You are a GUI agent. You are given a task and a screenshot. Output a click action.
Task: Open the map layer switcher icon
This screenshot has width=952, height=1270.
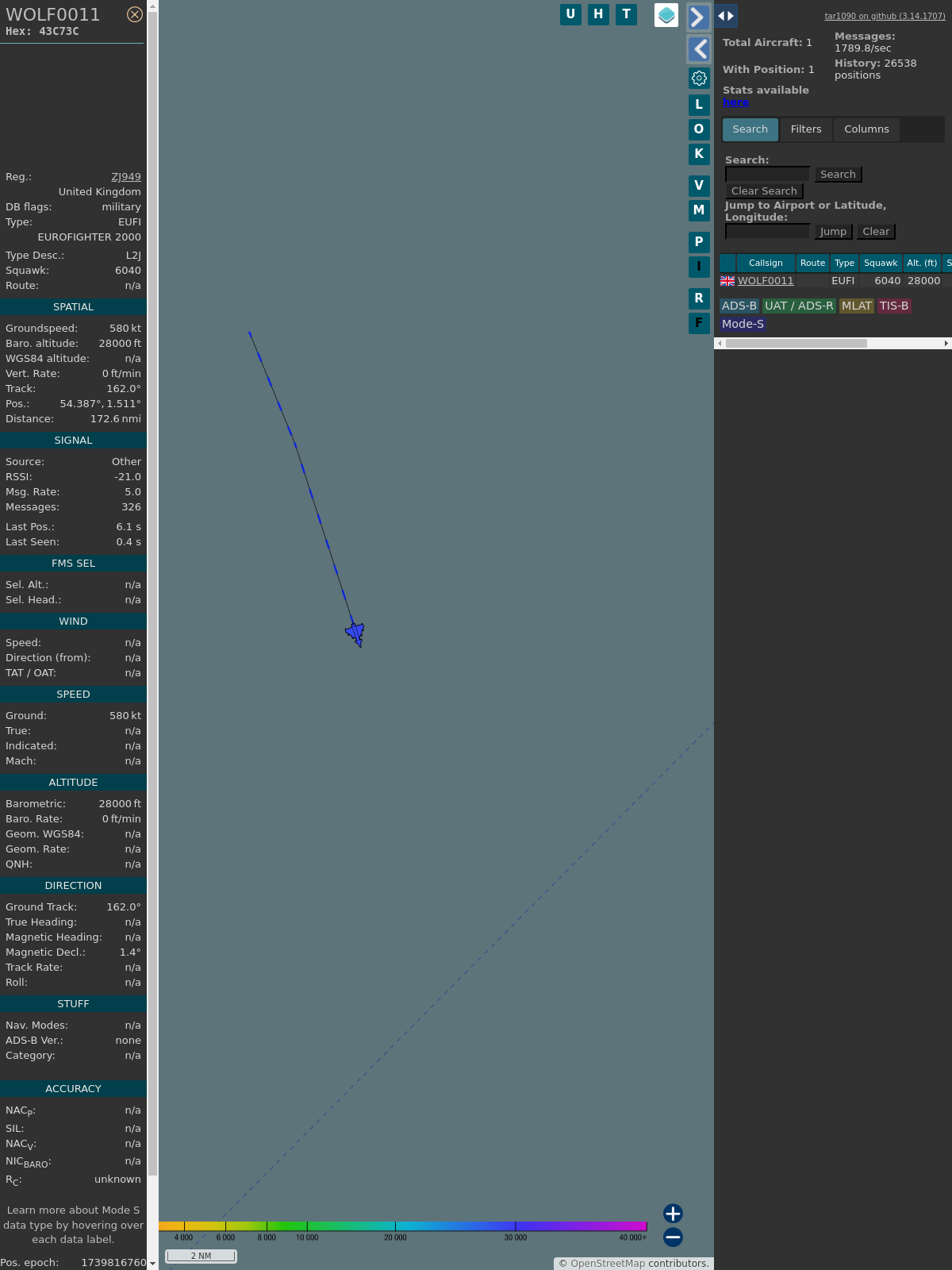pyautogui.click(x=666, y=15)
